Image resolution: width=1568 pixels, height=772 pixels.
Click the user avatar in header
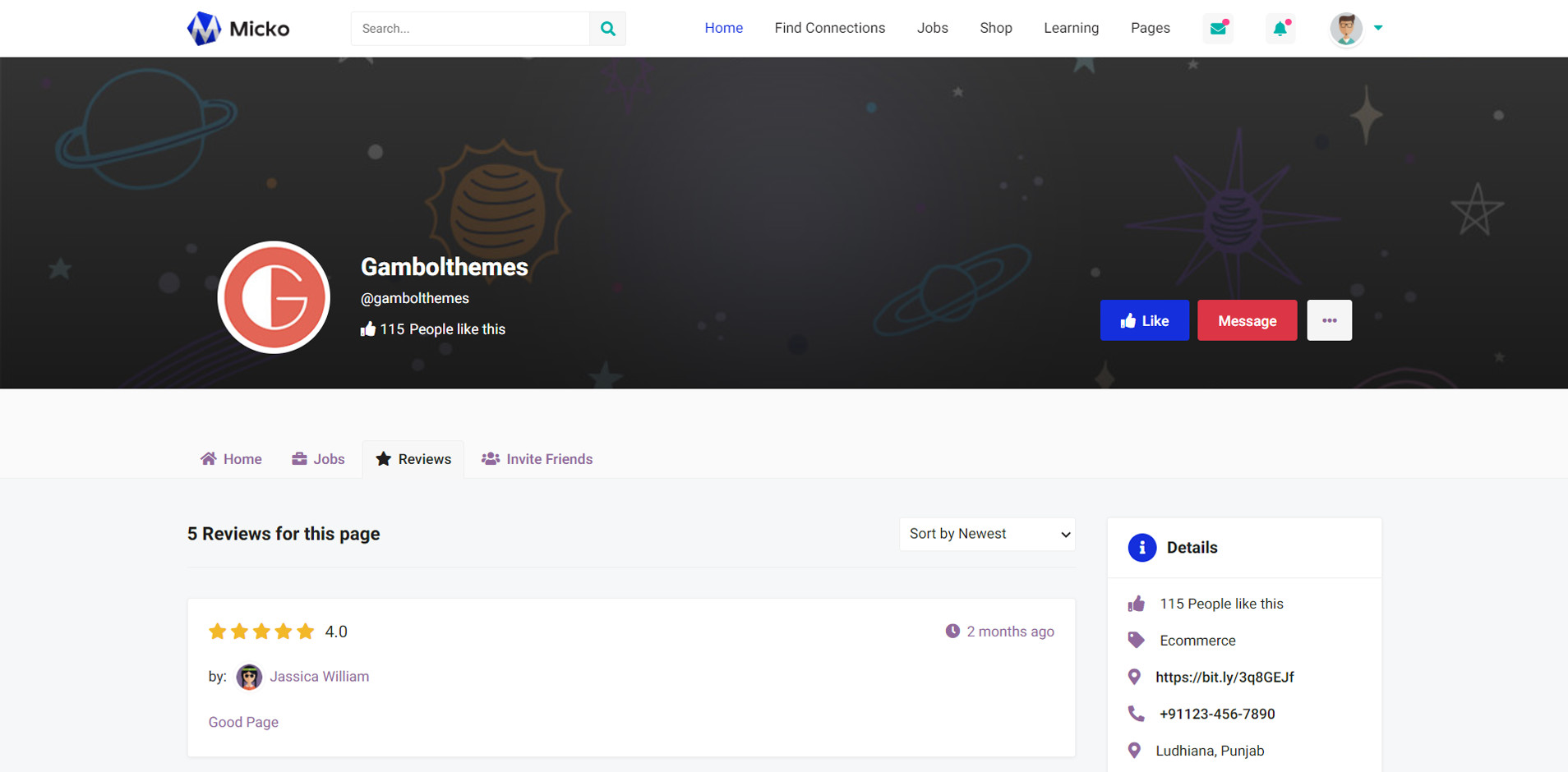pyautogui.click(x=1345, y=29)
